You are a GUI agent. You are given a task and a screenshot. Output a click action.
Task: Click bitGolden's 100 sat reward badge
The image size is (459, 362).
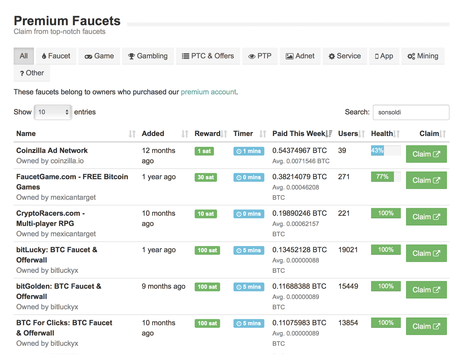pyautogui.click(x=207, y=287)
